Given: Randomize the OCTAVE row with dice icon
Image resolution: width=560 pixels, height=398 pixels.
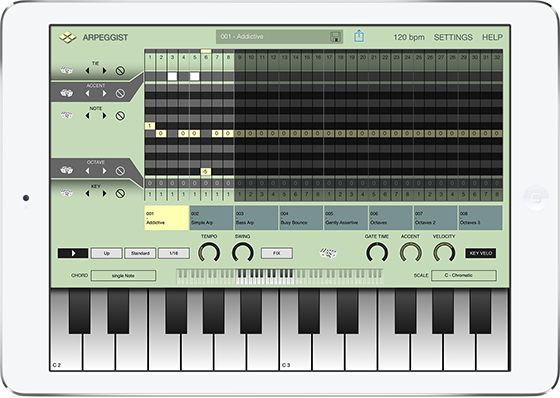Looking at the screenshot, I should [66, 170].
